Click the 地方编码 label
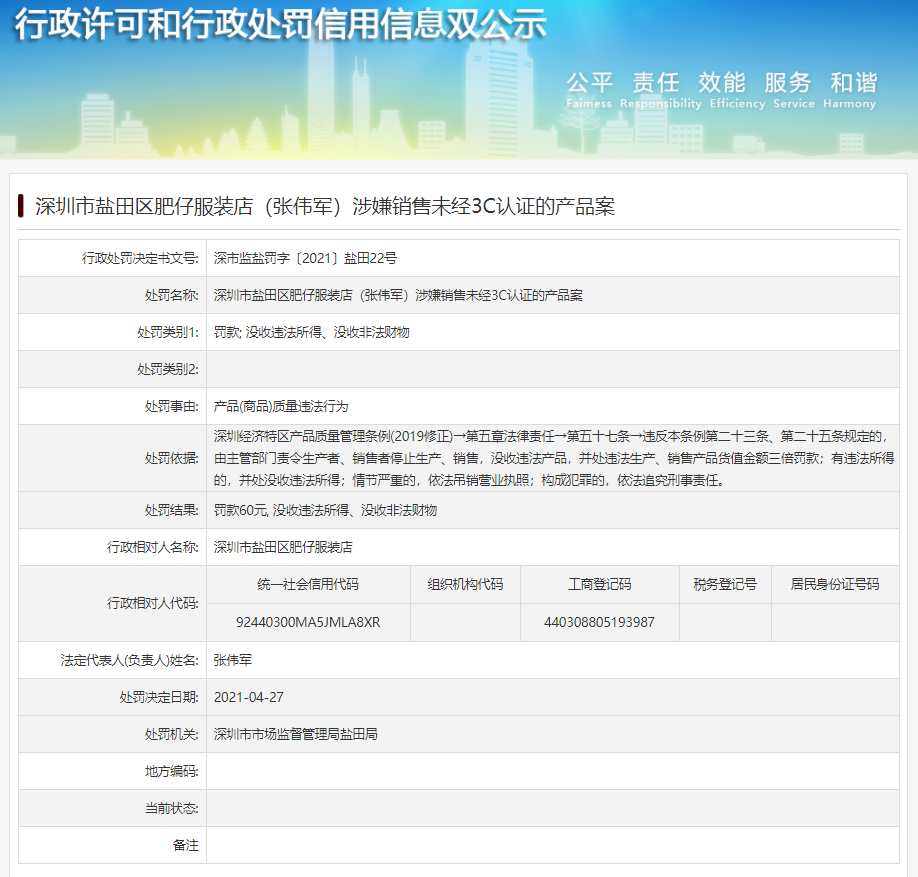The height and width of the screenshot is (877, 918). pos(172,771)
